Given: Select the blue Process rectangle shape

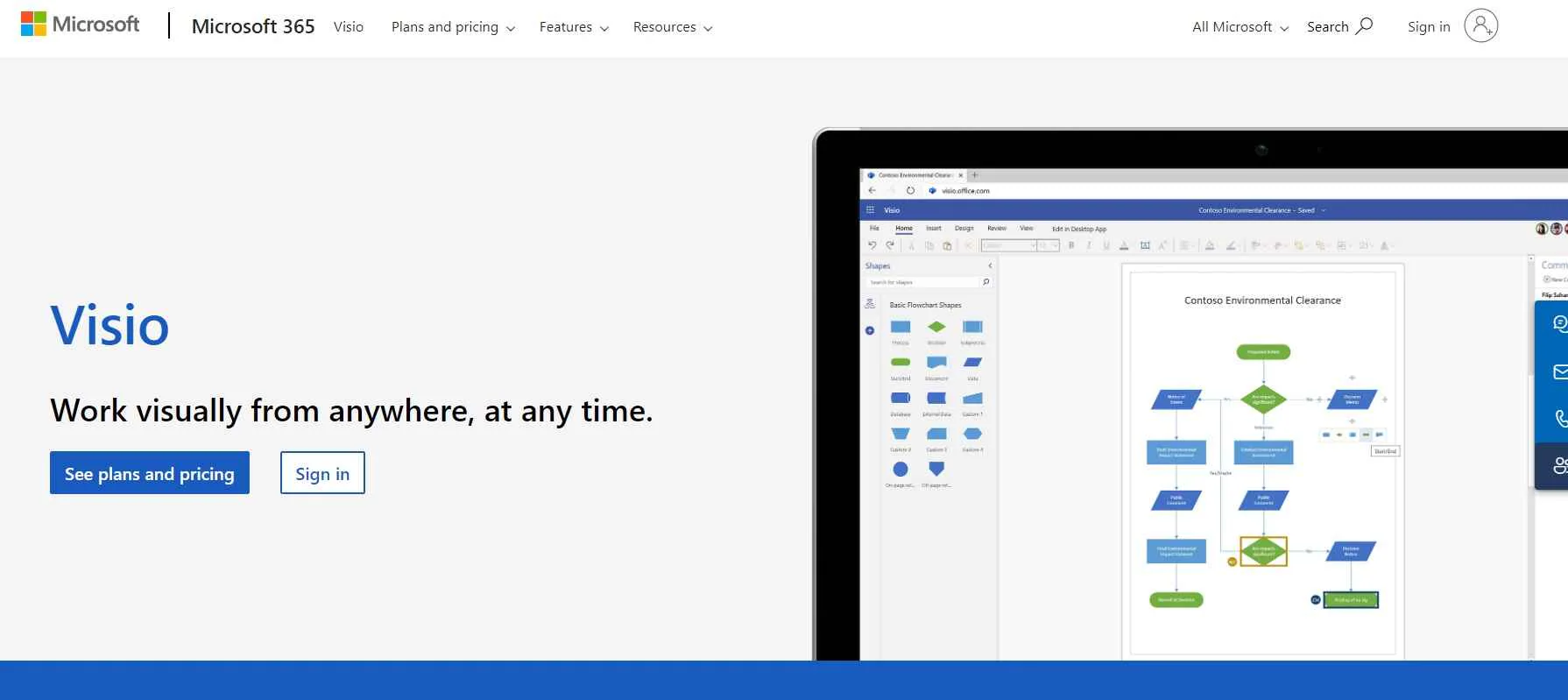Looking at the screenshot, I should click(901, 327).
